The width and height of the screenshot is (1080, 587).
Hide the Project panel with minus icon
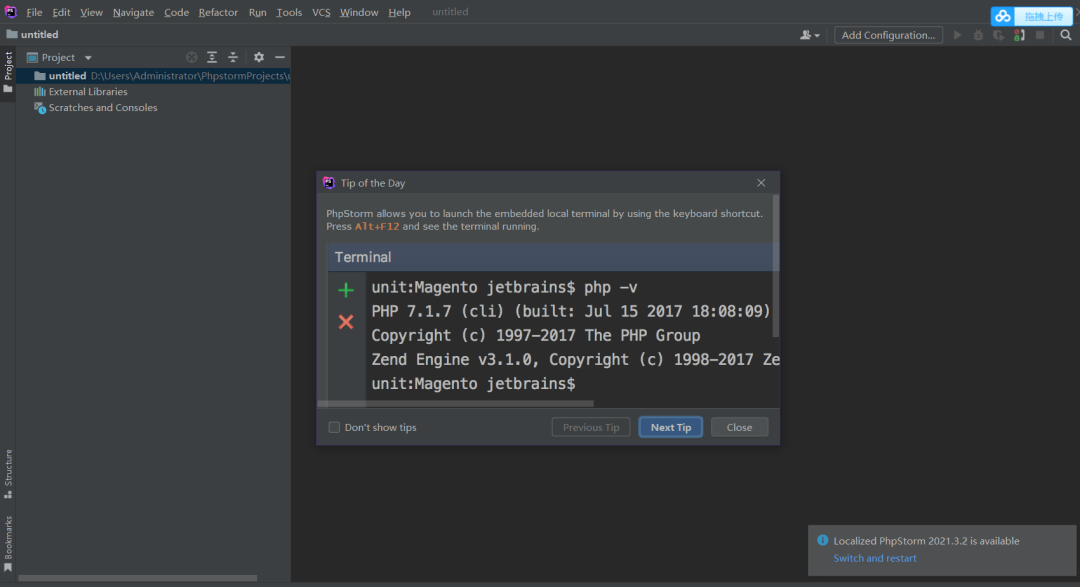[x=280, y=58]
